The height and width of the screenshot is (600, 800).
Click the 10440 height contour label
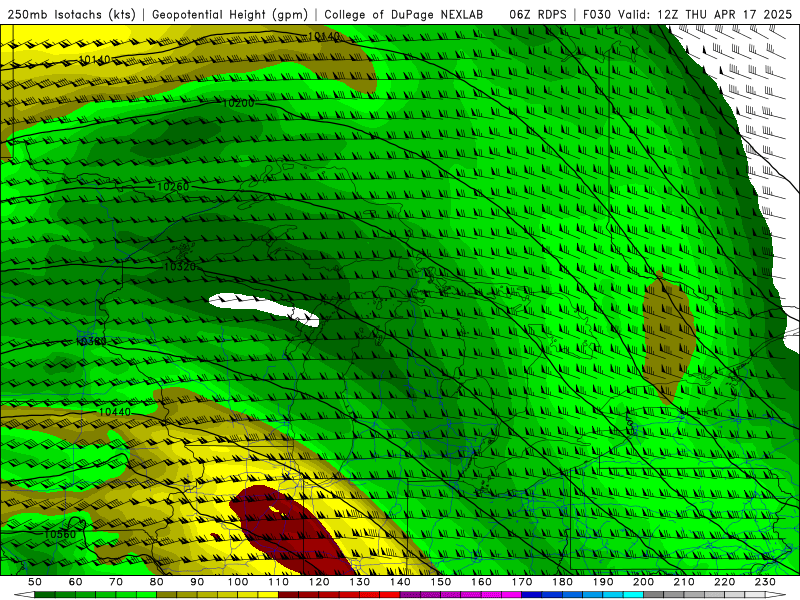click(115, 412)
